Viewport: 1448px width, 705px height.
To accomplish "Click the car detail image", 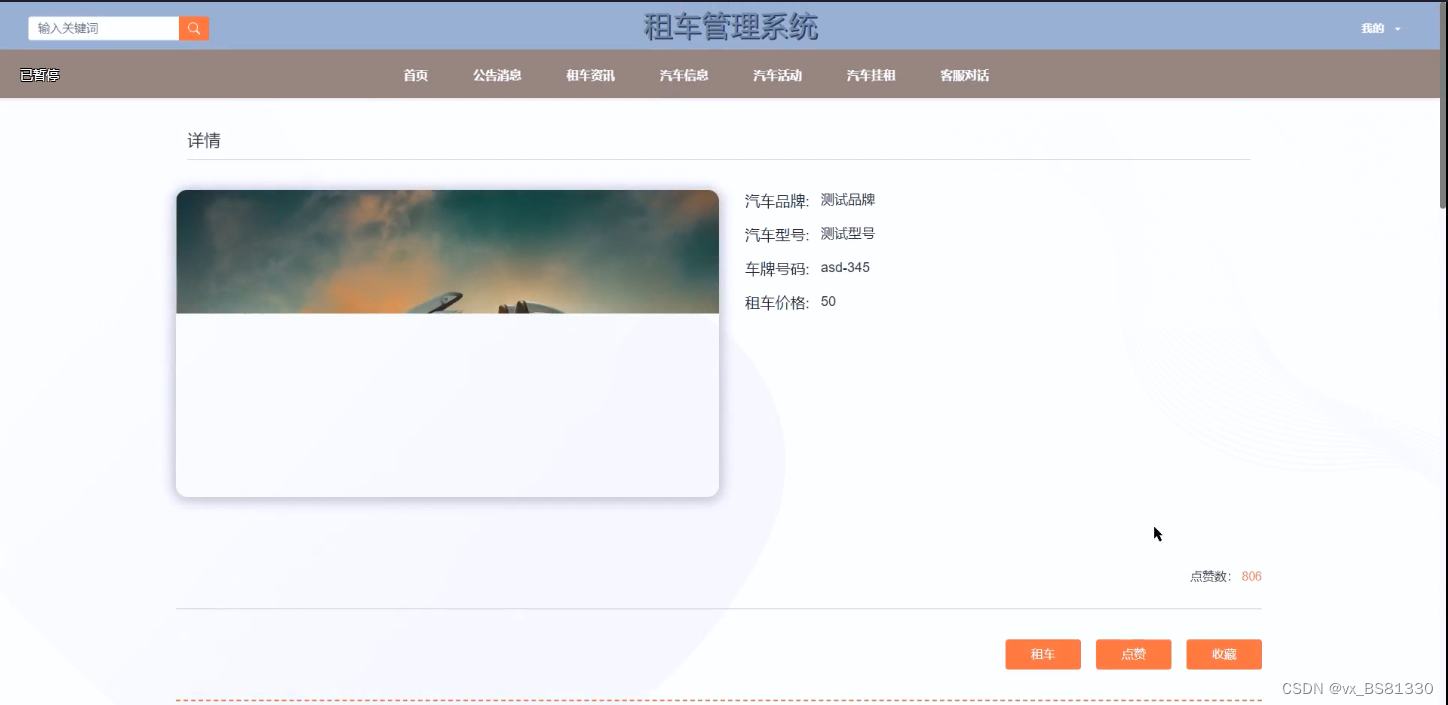I will tap(447, 343).
